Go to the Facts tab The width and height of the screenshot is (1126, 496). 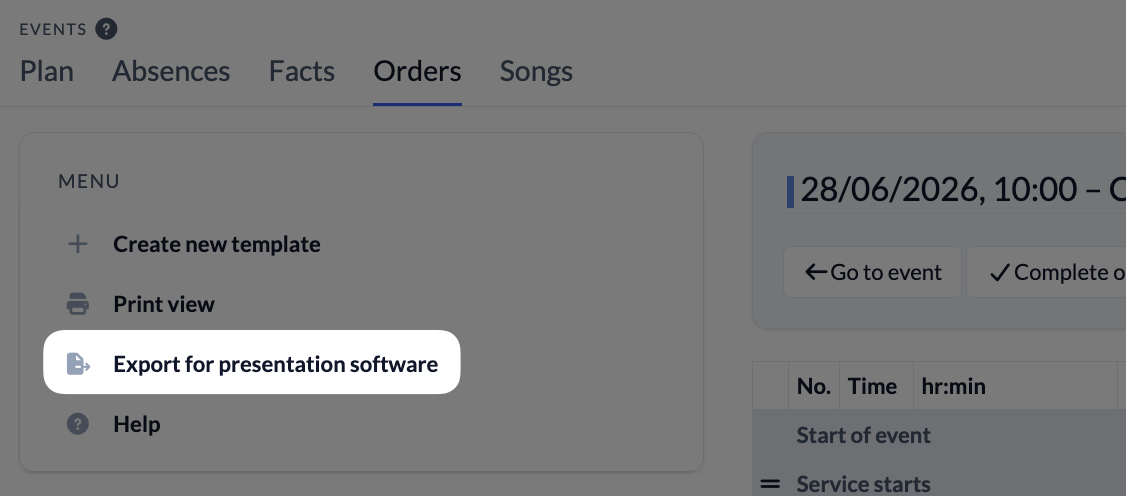click(x=302, y=71)
